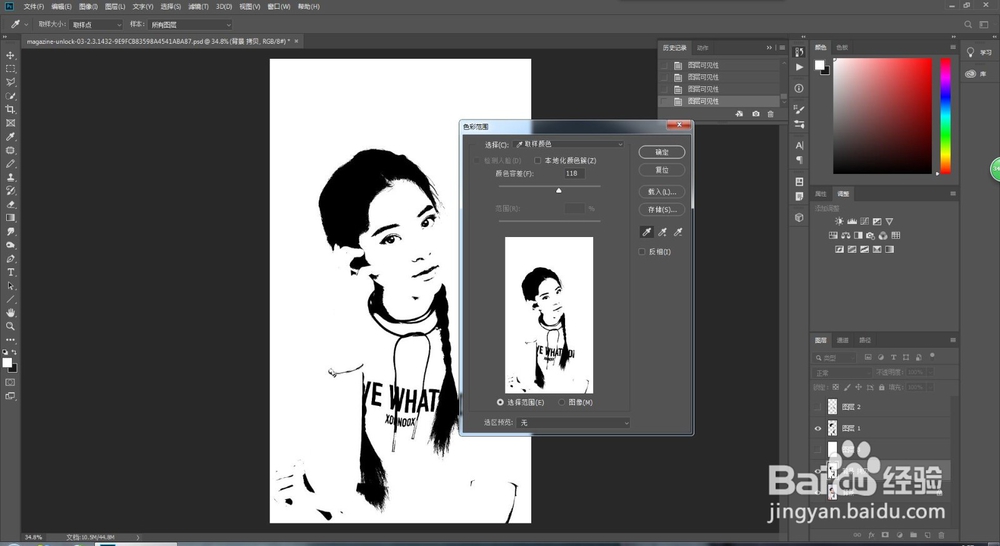1000x546 pixels.
Task: Open the 文件 menu
Action: (34, 6)
